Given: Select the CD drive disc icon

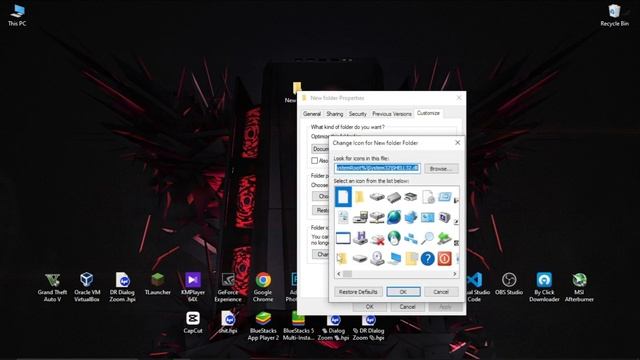Looking at the screenshot, I should pyautogui.click(x=377, y=258).
